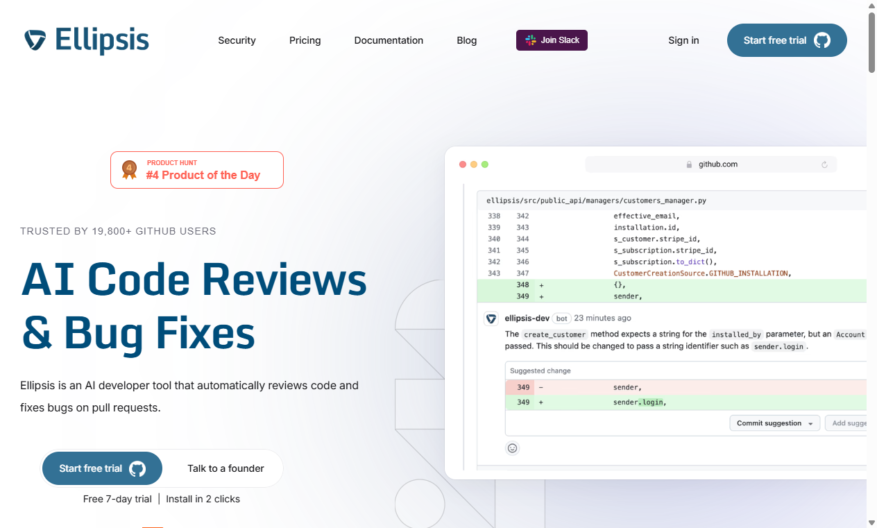Click the padlock icon in address bar
This screenshot has height=528, width=877.
[689, 164]
